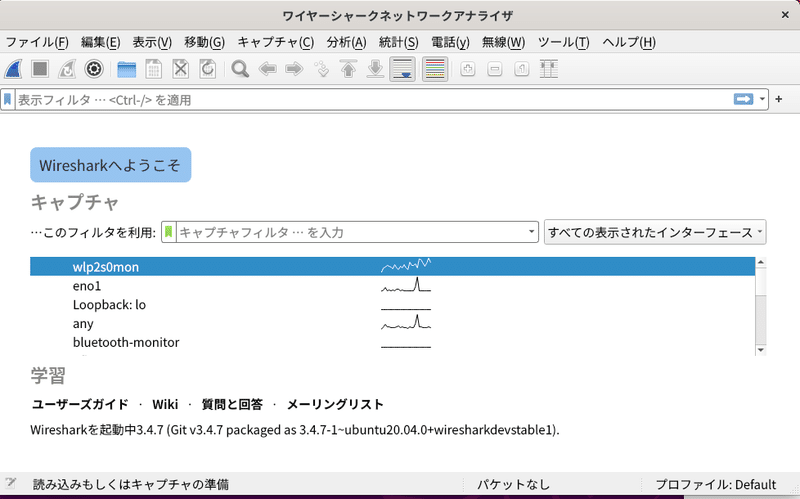Start capturing packets with shark fin icon
This screenshot has height=499, width=800.
13,69
